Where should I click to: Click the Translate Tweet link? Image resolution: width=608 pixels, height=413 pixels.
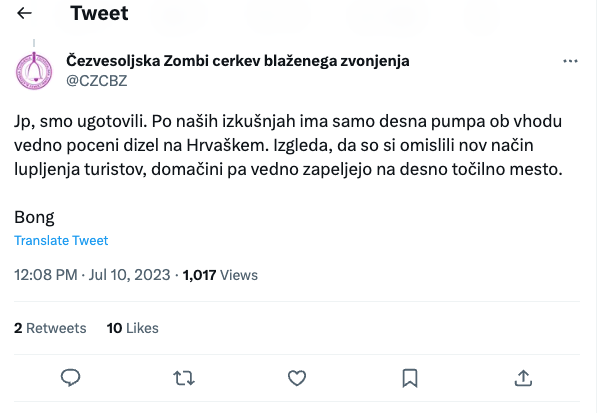tap(61, 241)
